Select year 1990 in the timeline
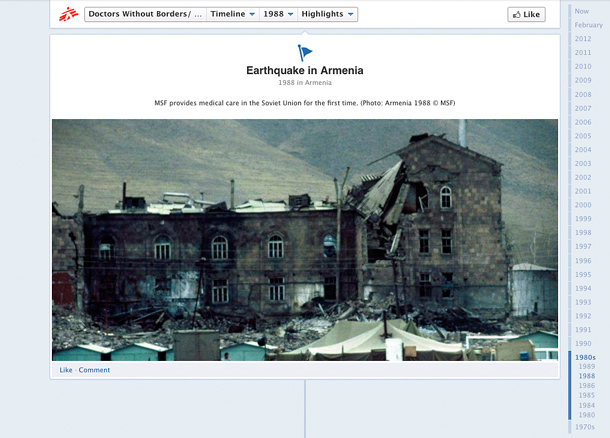This screenshot has width=610, height=438. [x=583, y=343]
